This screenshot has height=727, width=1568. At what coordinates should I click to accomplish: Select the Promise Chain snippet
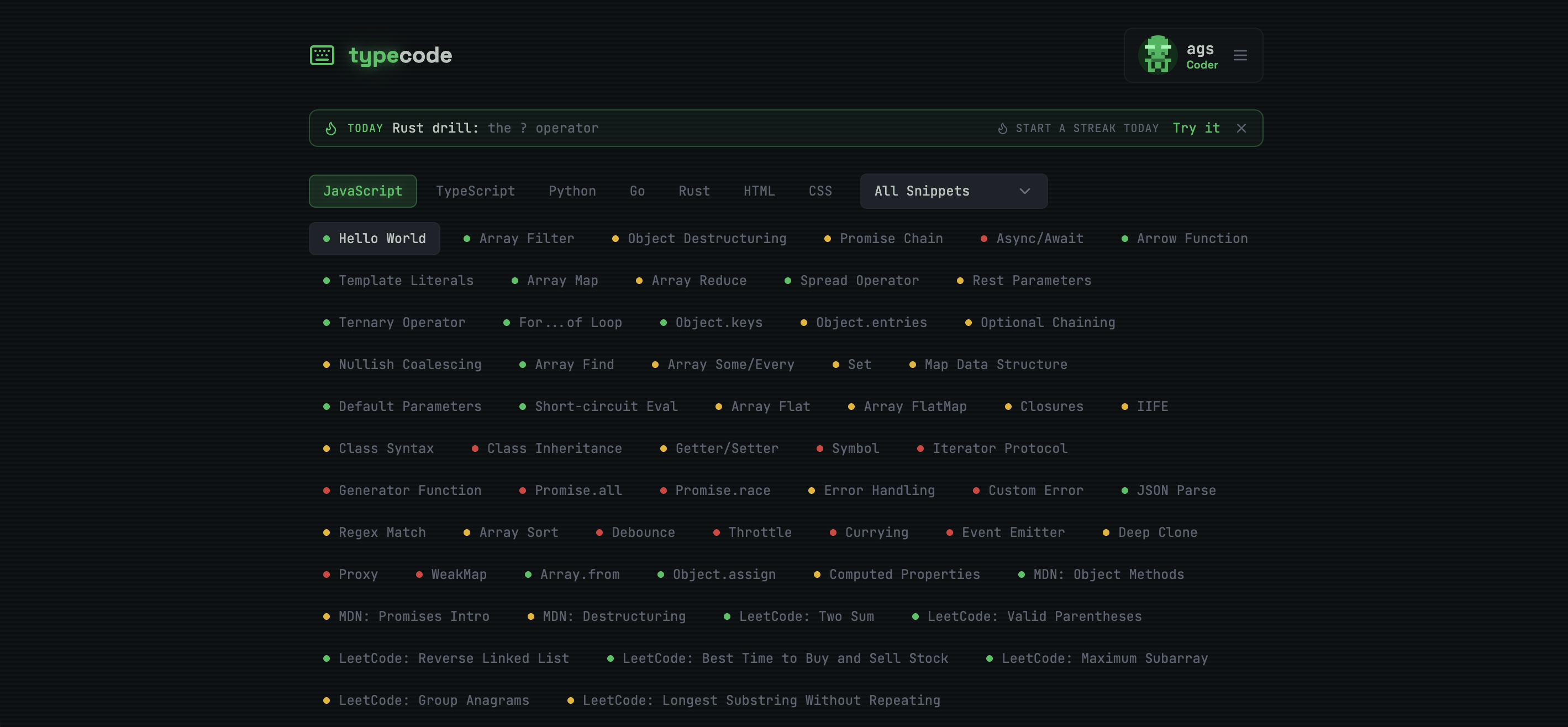[x=883, y=239]
